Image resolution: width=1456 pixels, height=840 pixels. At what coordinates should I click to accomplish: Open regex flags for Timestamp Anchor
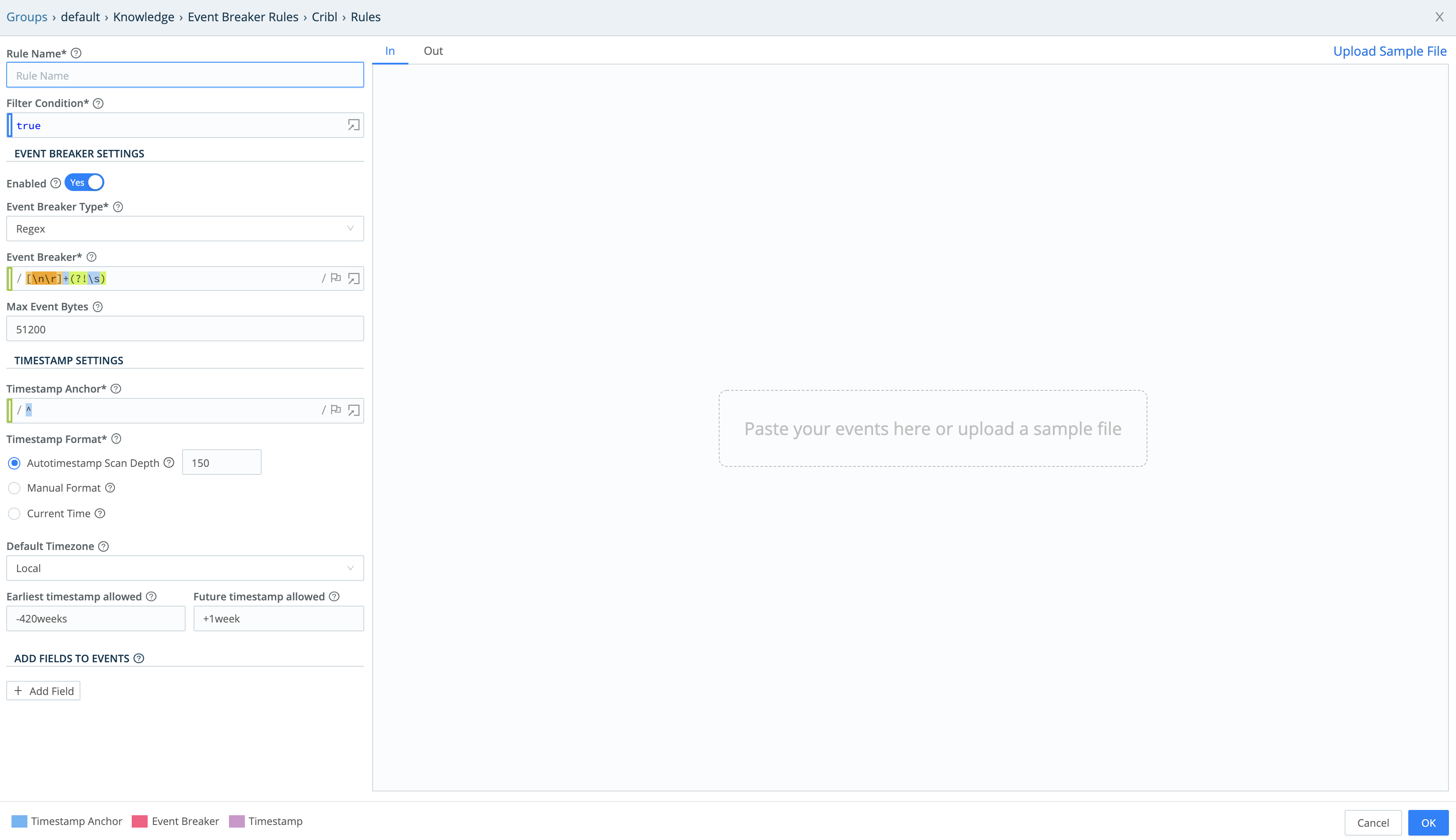pos(335,410)
